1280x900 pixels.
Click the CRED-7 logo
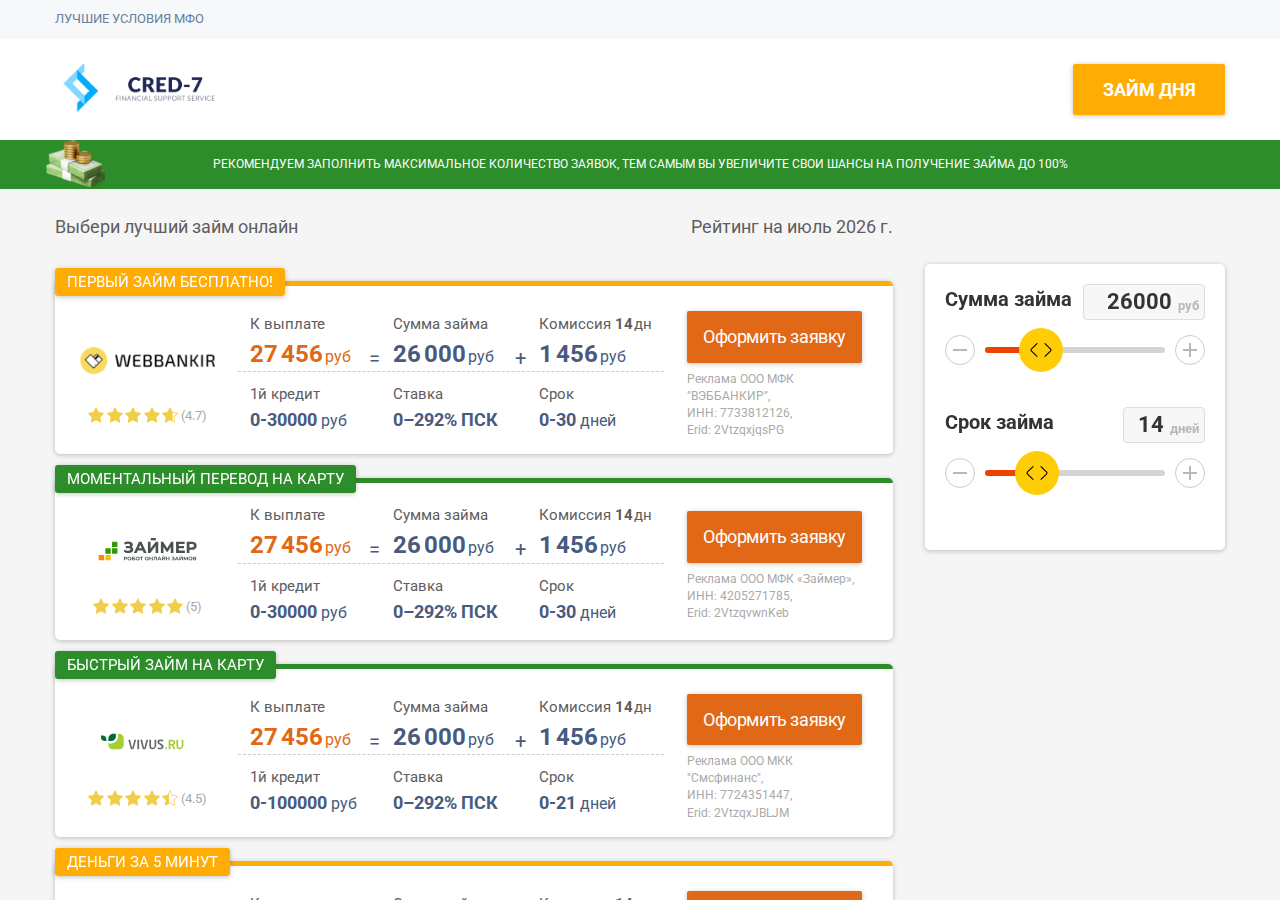coord(139,88)
